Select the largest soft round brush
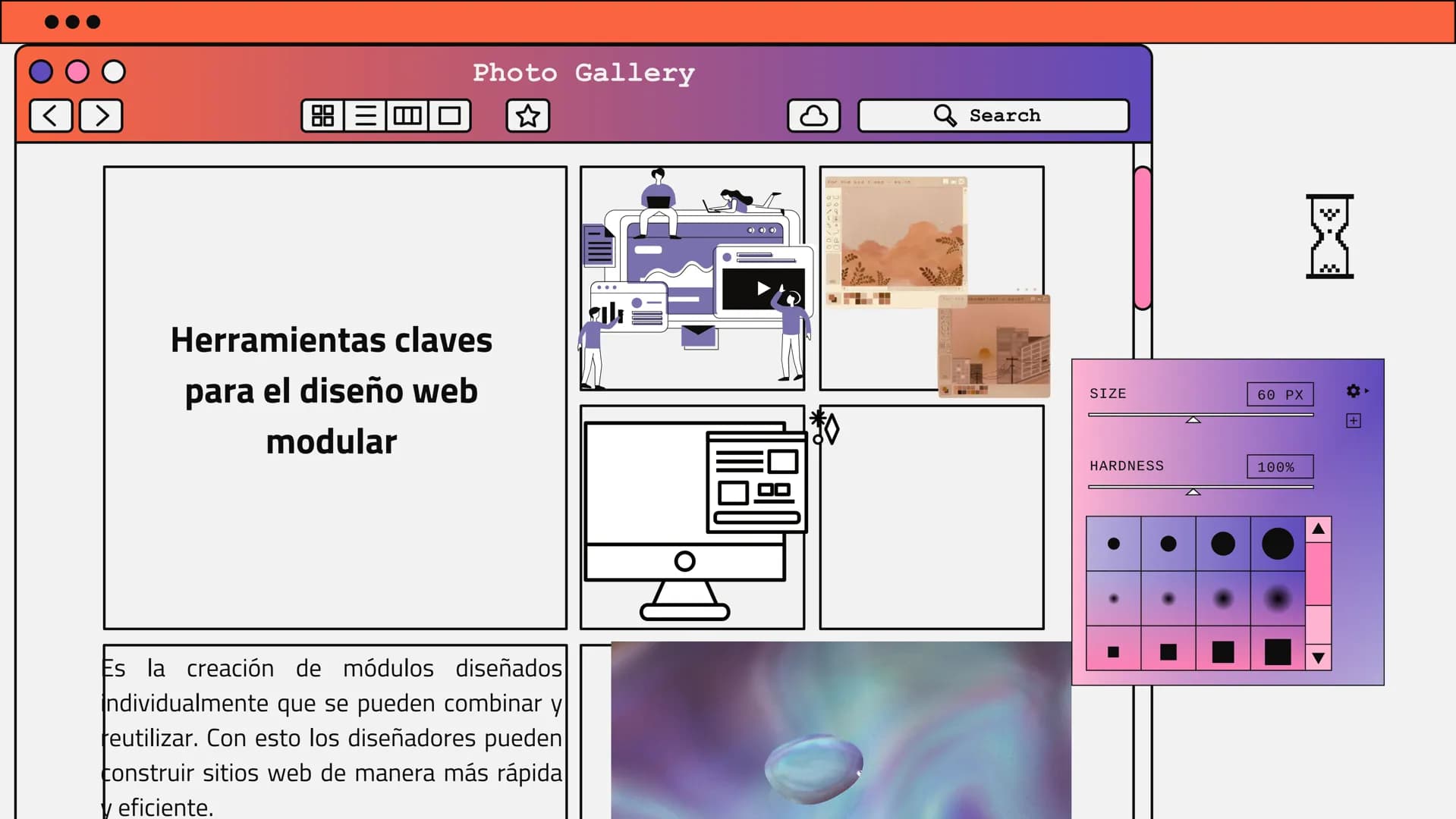 point(1278,598)
